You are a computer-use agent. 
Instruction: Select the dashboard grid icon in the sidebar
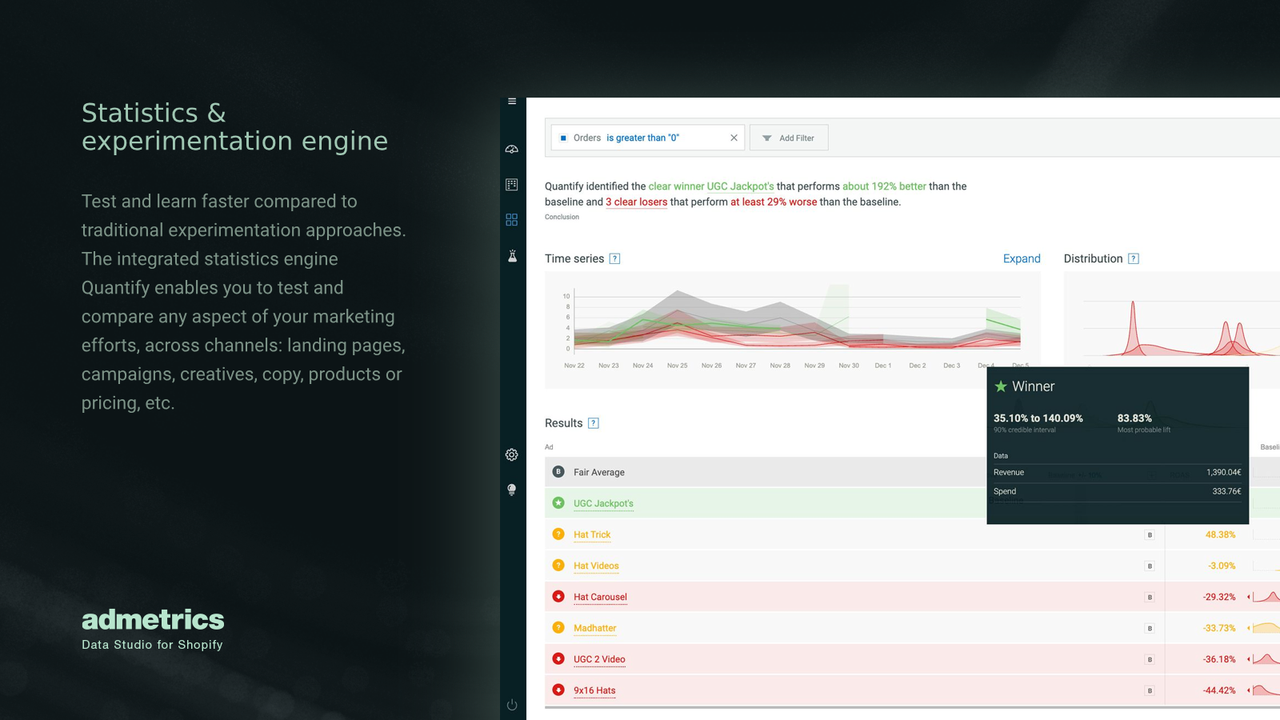click(511, 219)
